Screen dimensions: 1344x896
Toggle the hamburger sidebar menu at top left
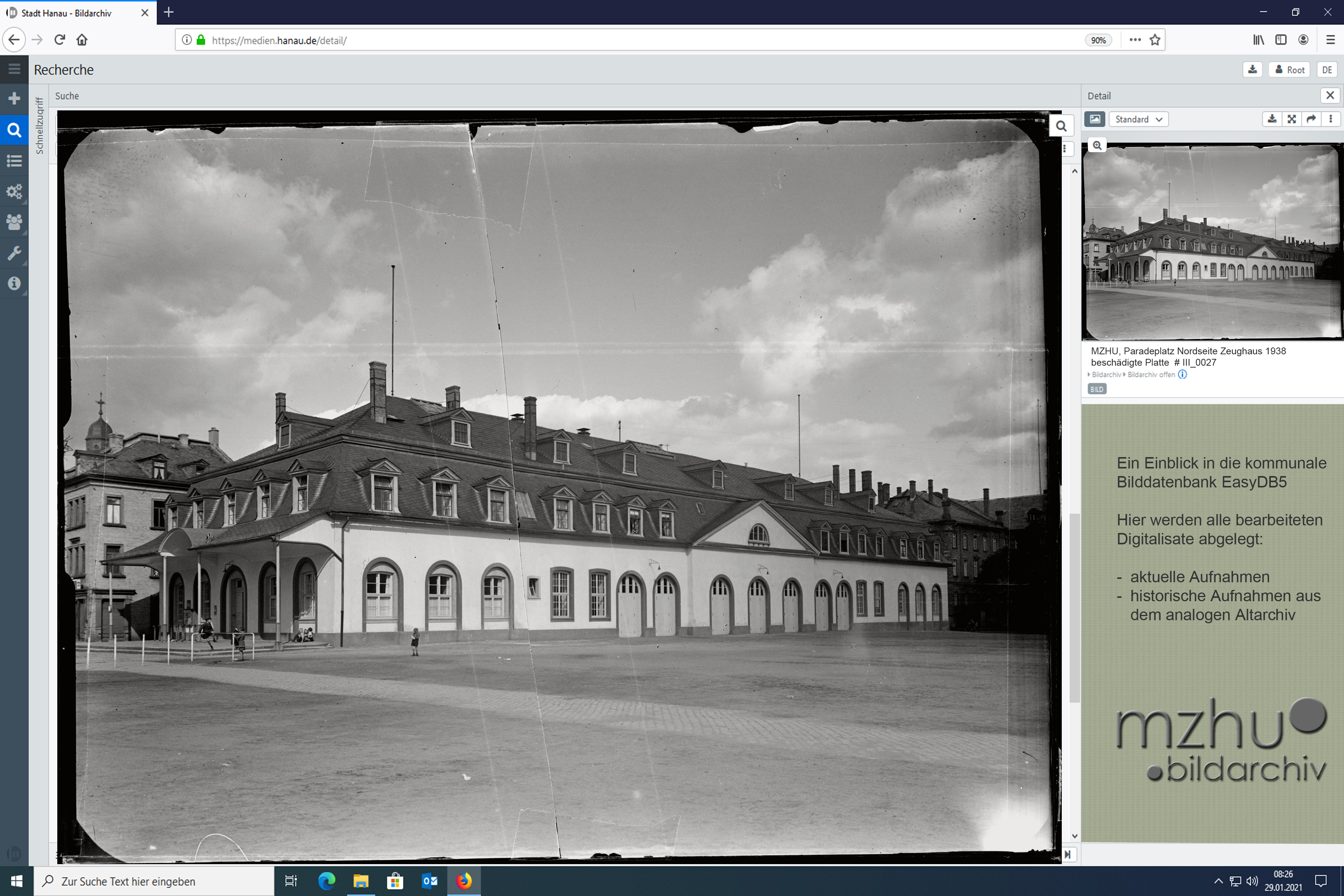point(14,69)
